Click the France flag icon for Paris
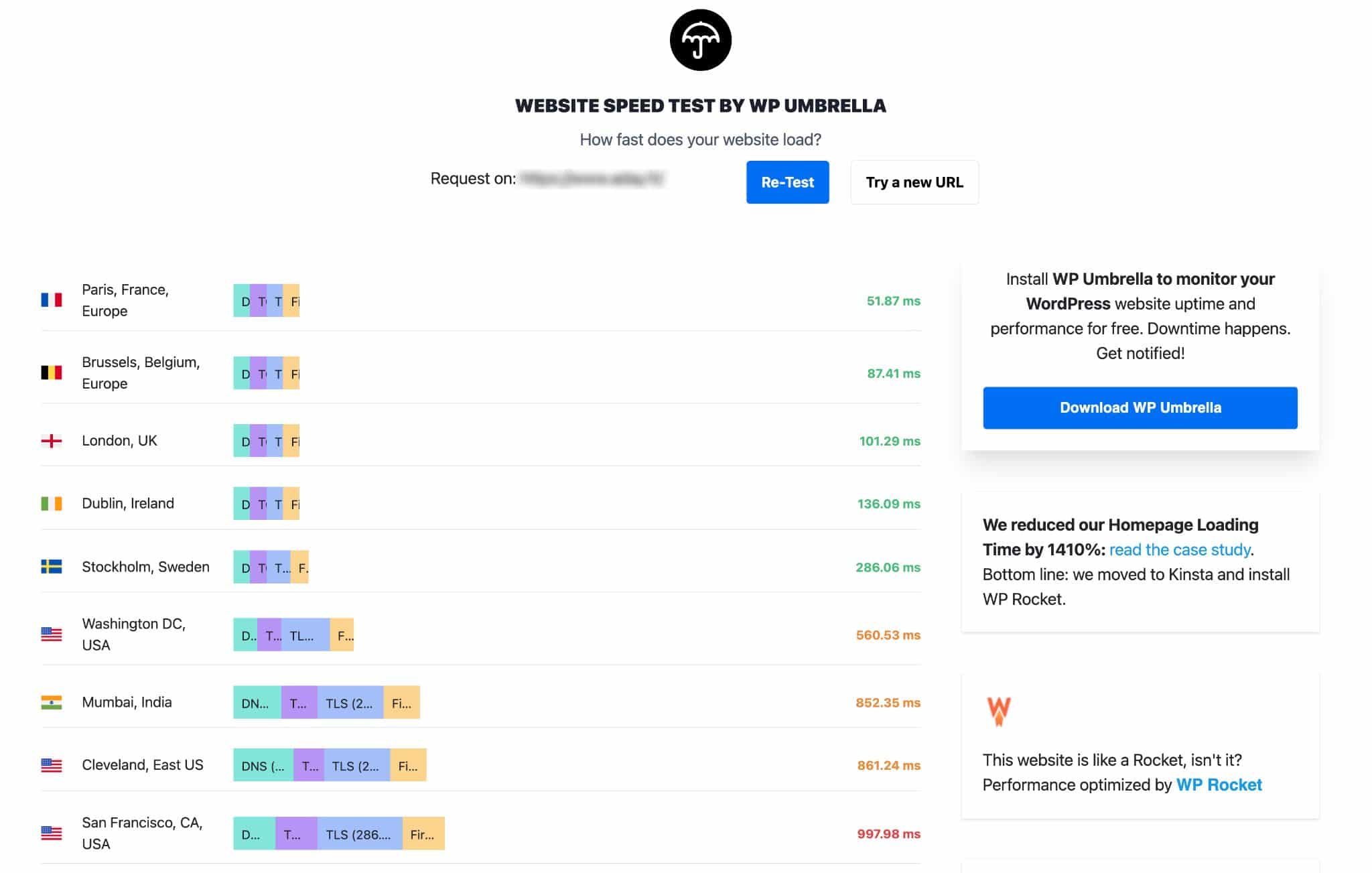The height and width of the screenshot is (873, 1372). click(52, 300)
